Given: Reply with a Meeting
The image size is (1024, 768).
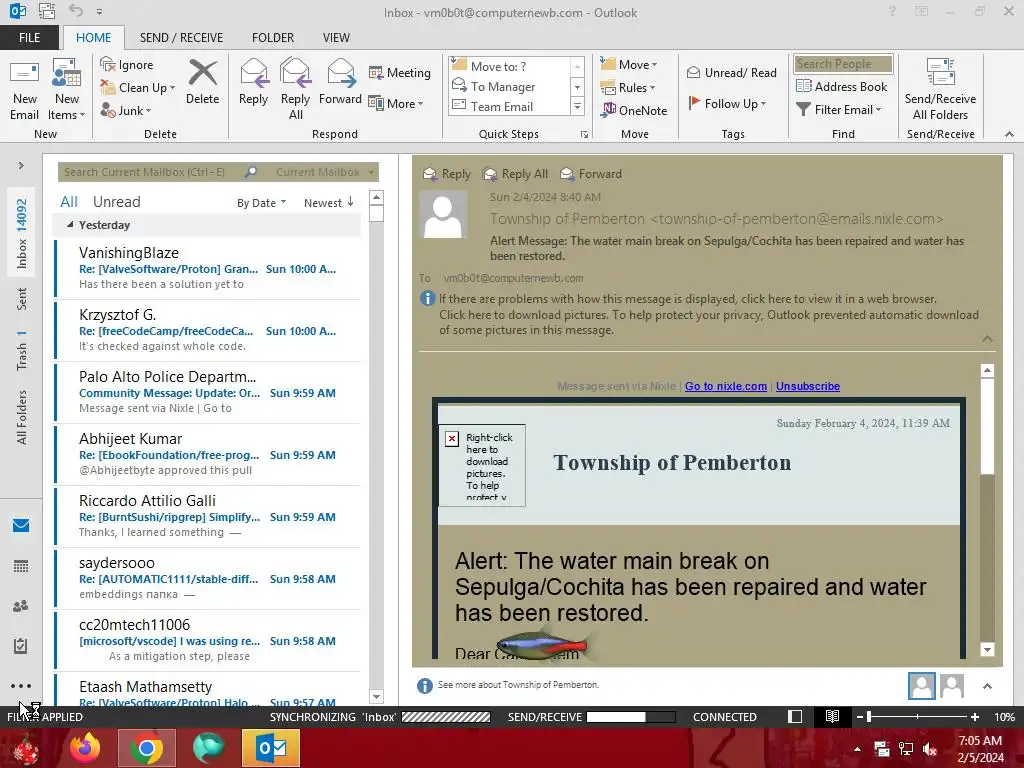Looking at the screenshot, I should (x=400, y=72).
